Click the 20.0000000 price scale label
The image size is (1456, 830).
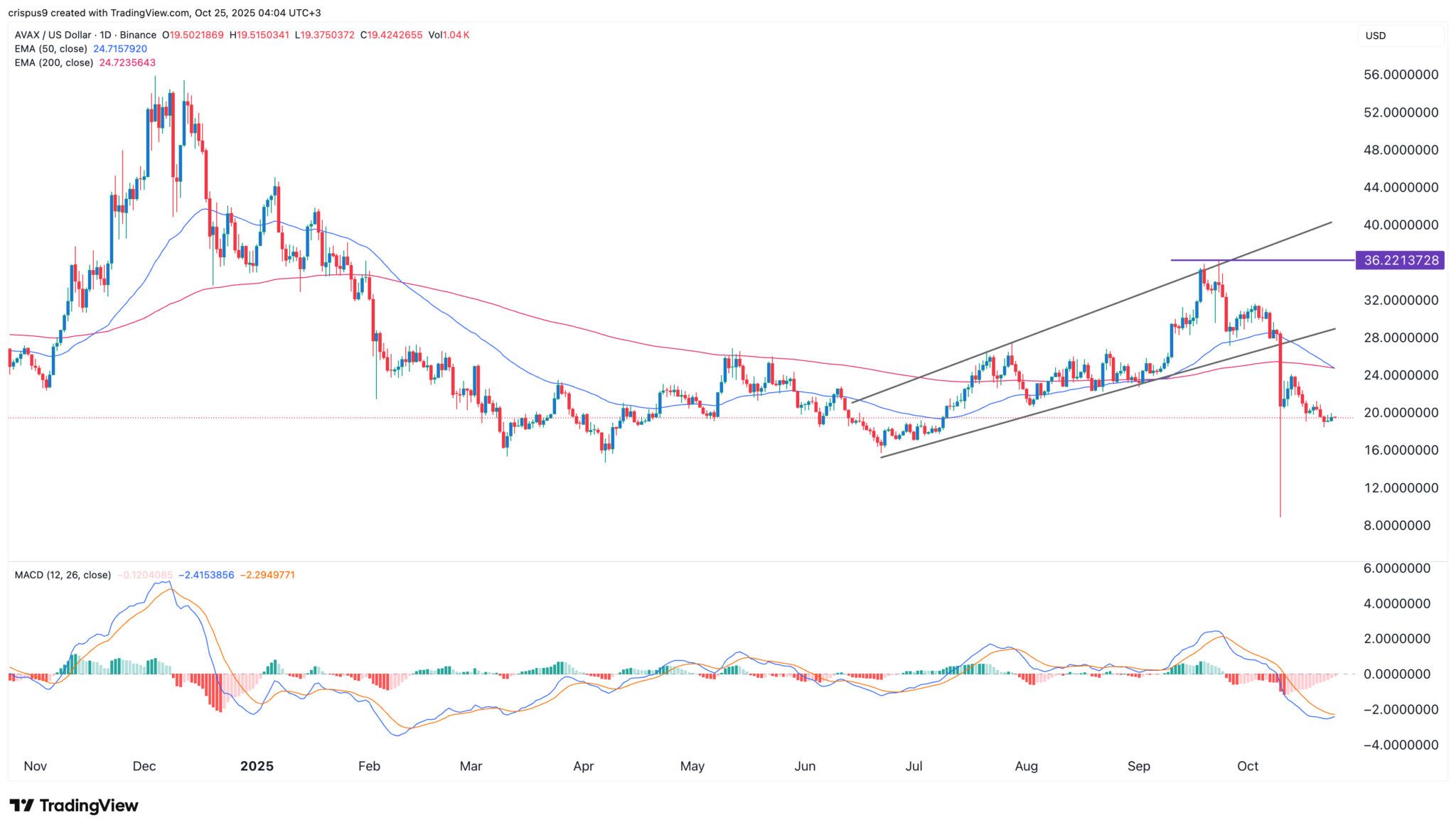(1401, 413)
